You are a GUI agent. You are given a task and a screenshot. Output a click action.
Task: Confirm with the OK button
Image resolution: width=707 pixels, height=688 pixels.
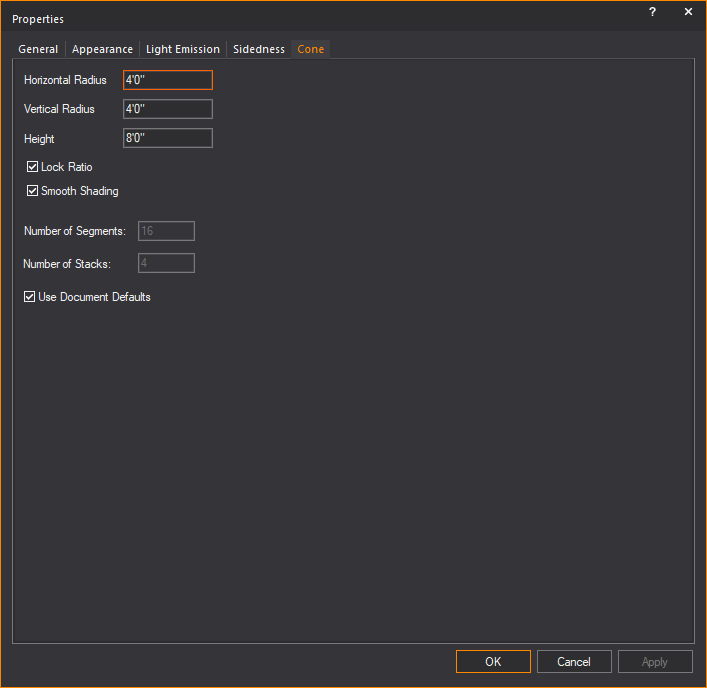click(493, 661)
